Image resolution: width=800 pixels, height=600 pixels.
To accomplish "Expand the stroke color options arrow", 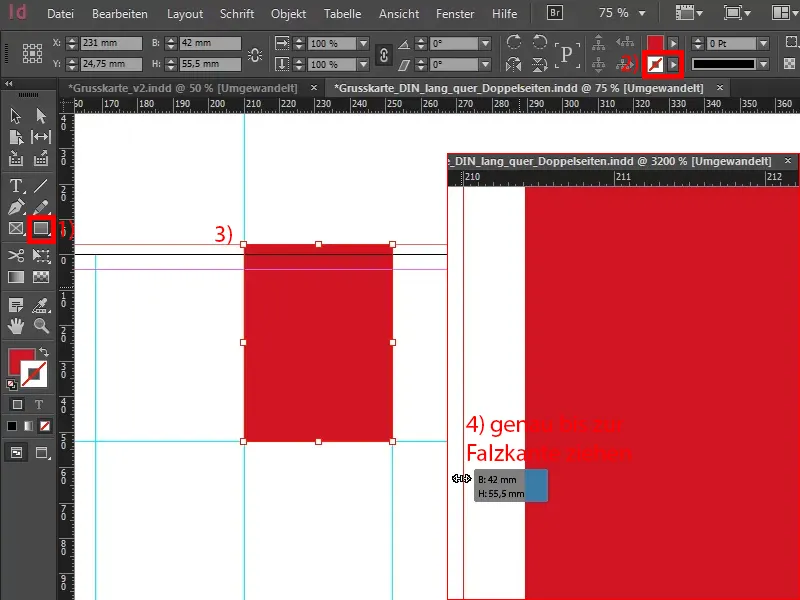I will coord(673,64).
